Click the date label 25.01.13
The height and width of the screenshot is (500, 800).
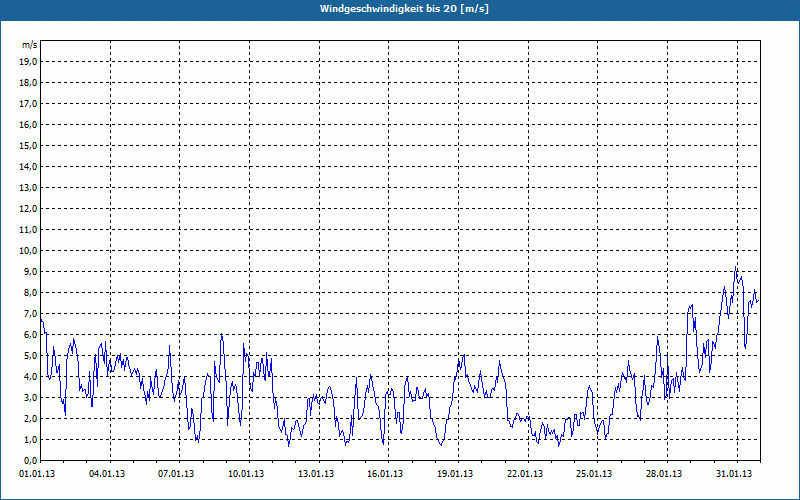(x=594, y=474)
